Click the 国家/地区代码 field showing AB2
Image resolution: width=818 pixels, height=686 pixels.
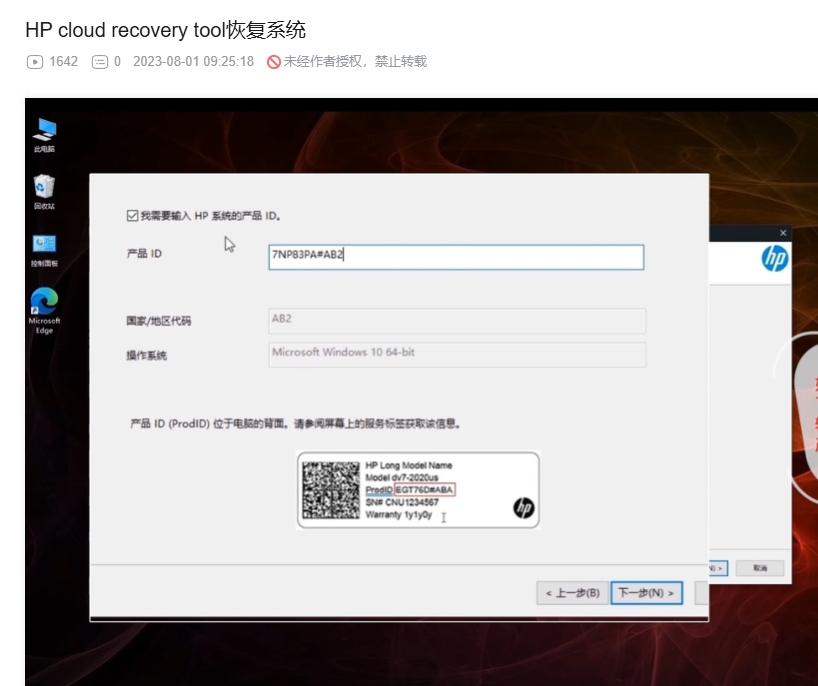coord(457,321)
